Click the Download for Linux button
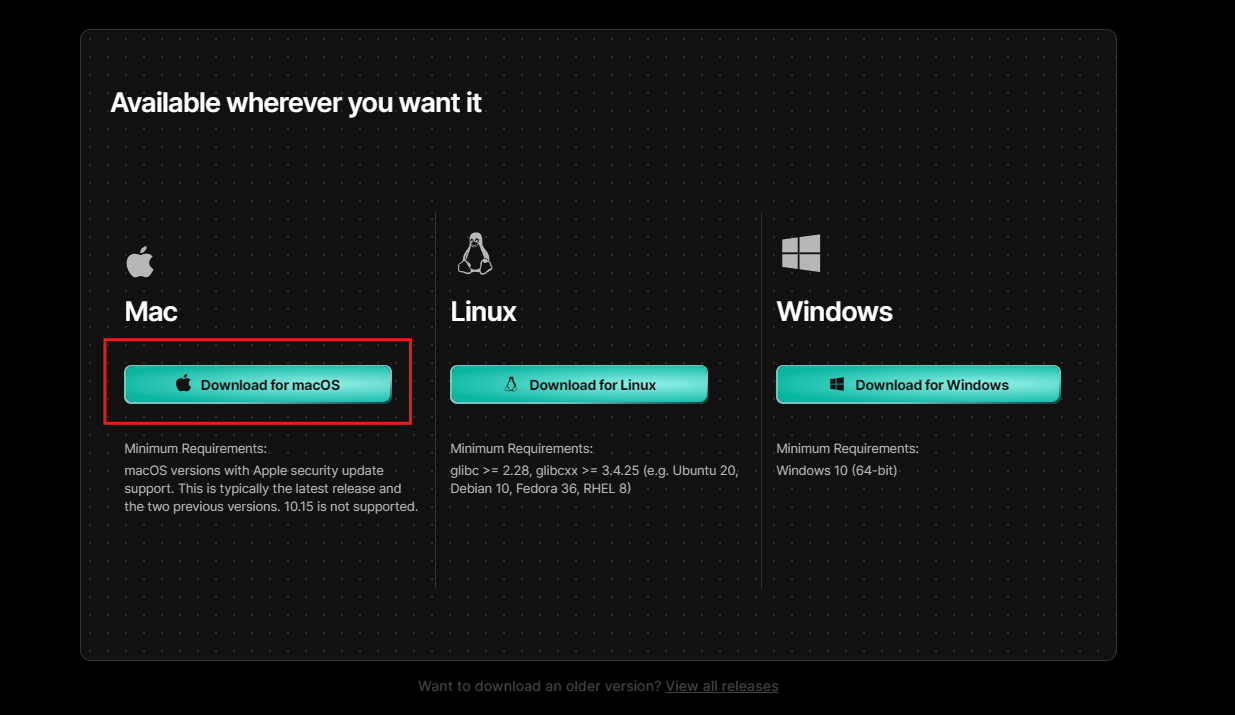Viewport: 1235px width, 715px height. pos(579,384)
